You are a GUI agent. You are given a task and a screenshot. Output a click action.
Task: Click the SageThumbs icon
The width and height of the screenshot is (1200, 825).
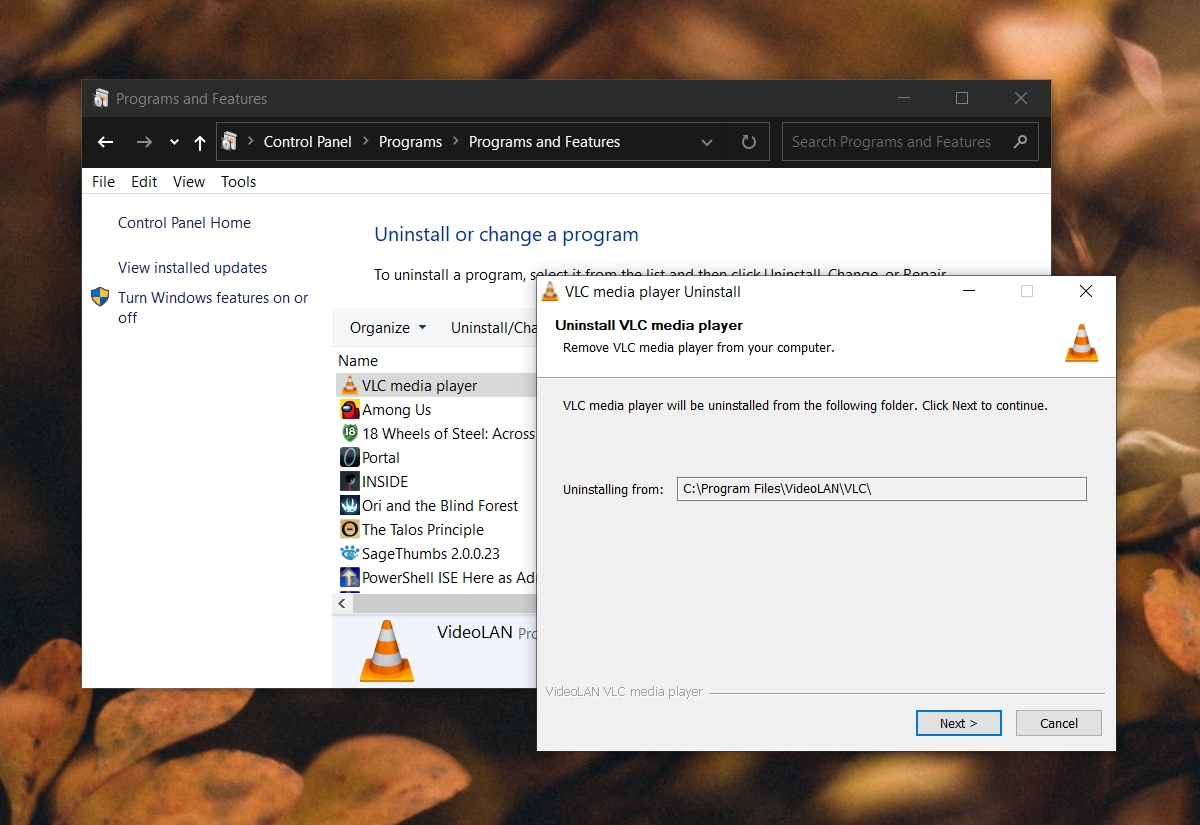point(349,553)
